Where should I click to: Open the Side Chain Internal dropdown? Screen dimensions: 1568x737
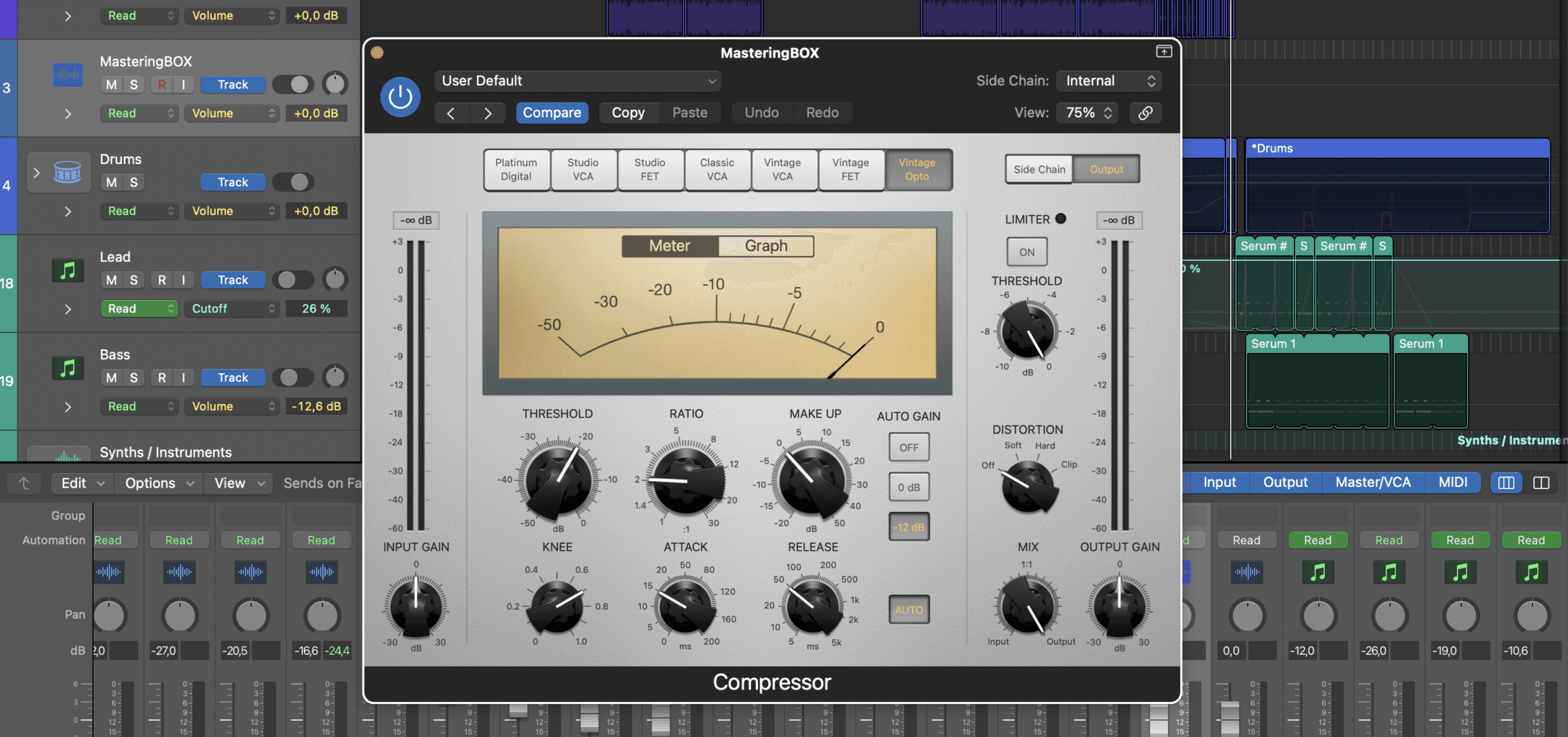pyautogui.click(x=1109, y=80)
